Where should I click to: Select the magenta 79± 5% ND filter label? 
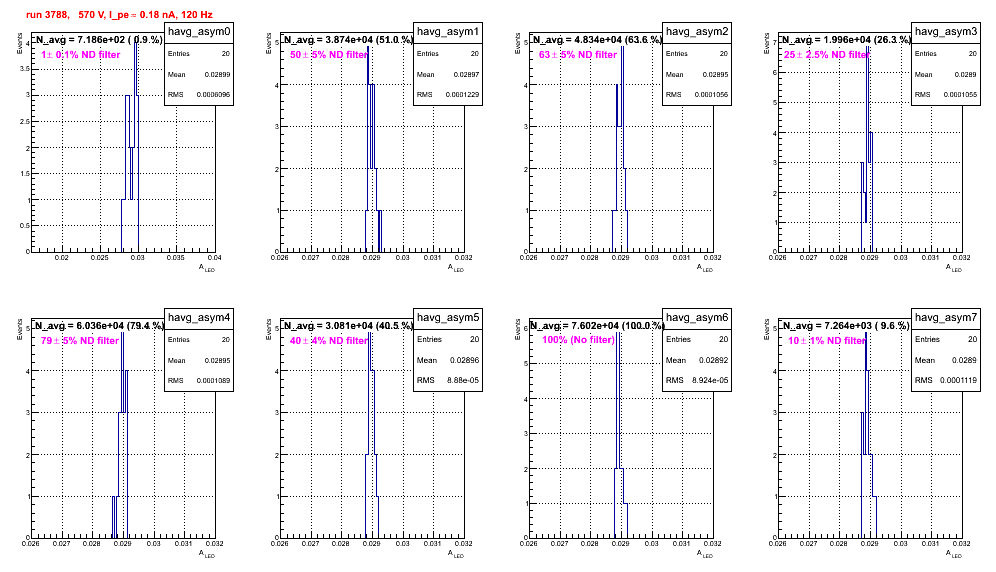80,341
